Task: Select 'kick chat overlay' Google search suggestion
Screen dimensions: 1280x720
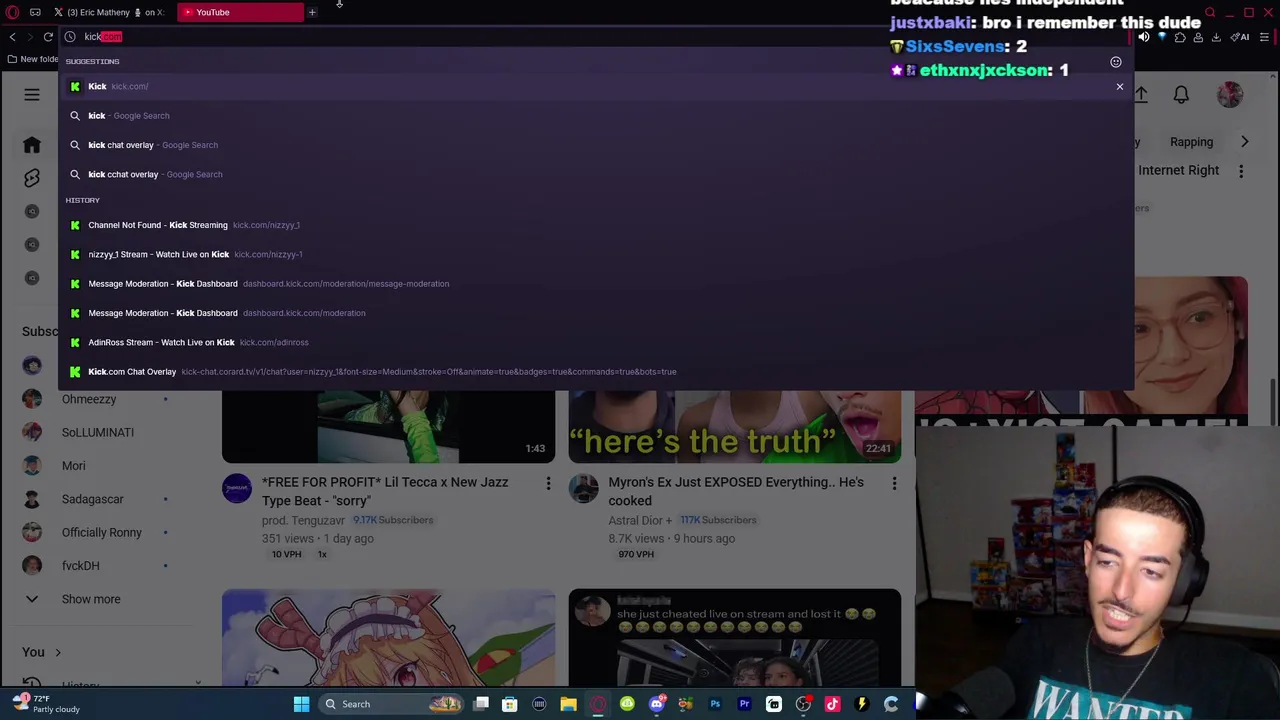Action: click(595, 145)
